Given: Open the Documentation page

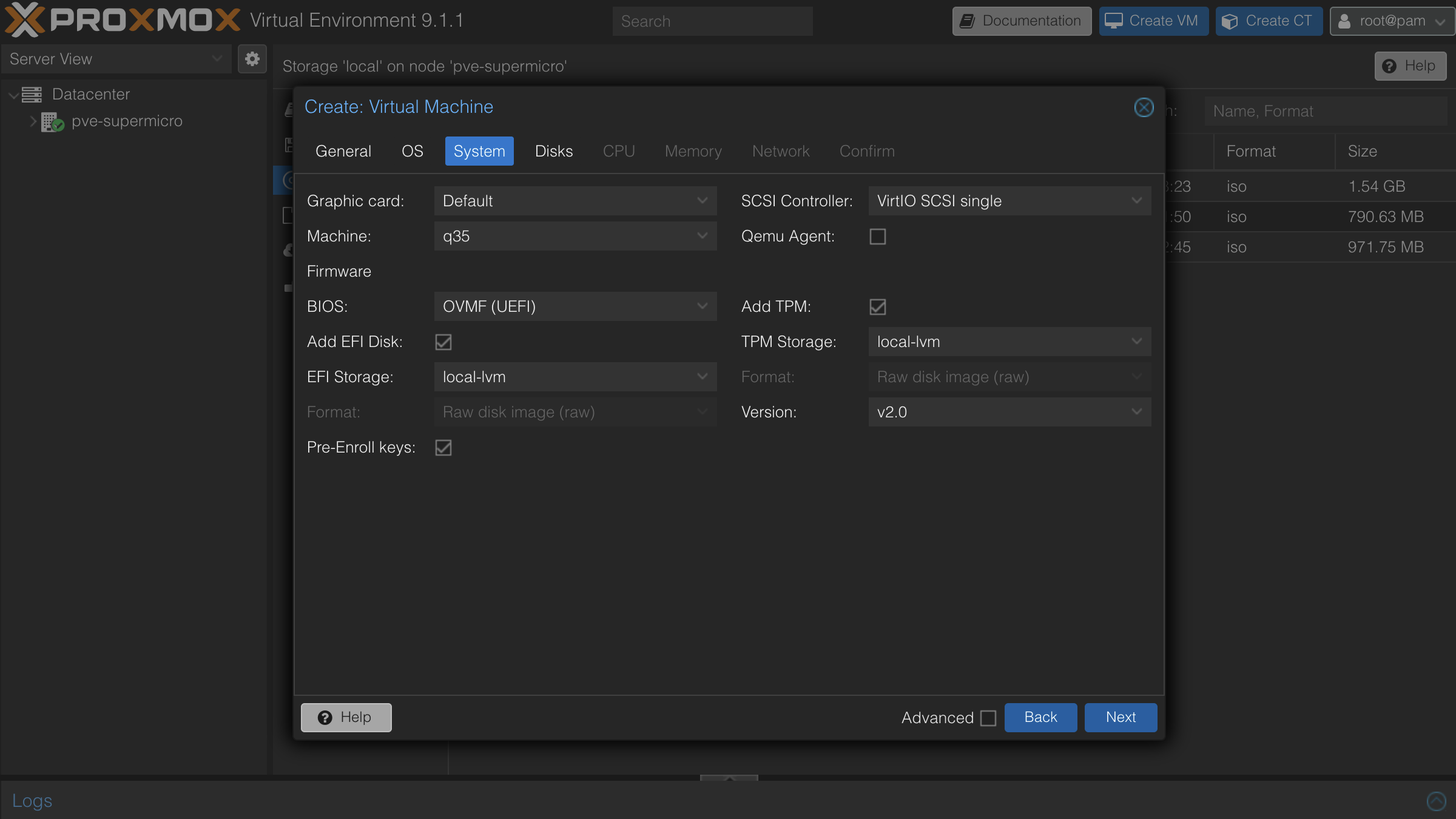Looking at the screenshot, I should pos(1020,21).
